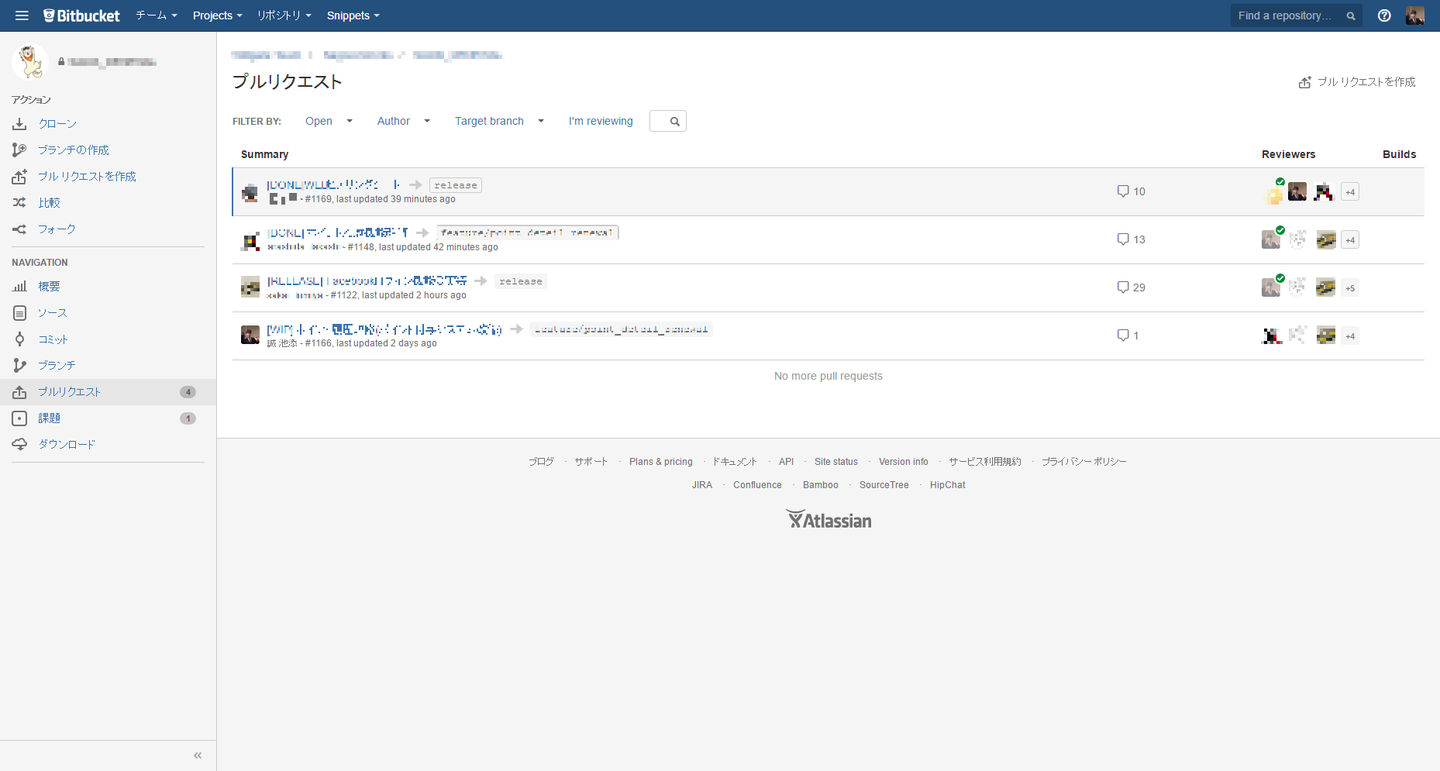Show +4 more reviewers on pull request #1148
This screenshot has width=1440, height=771.
point(1350,240)
